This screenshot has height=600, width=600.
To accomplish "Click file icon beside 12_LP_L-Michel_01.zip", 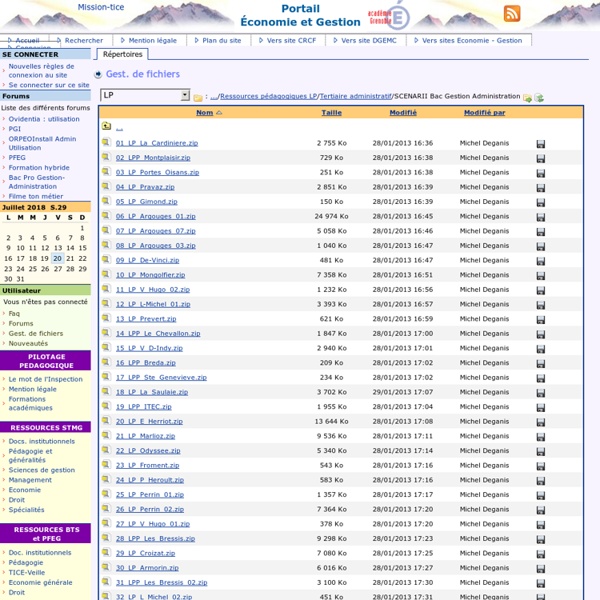I will (x=106, y=303).
